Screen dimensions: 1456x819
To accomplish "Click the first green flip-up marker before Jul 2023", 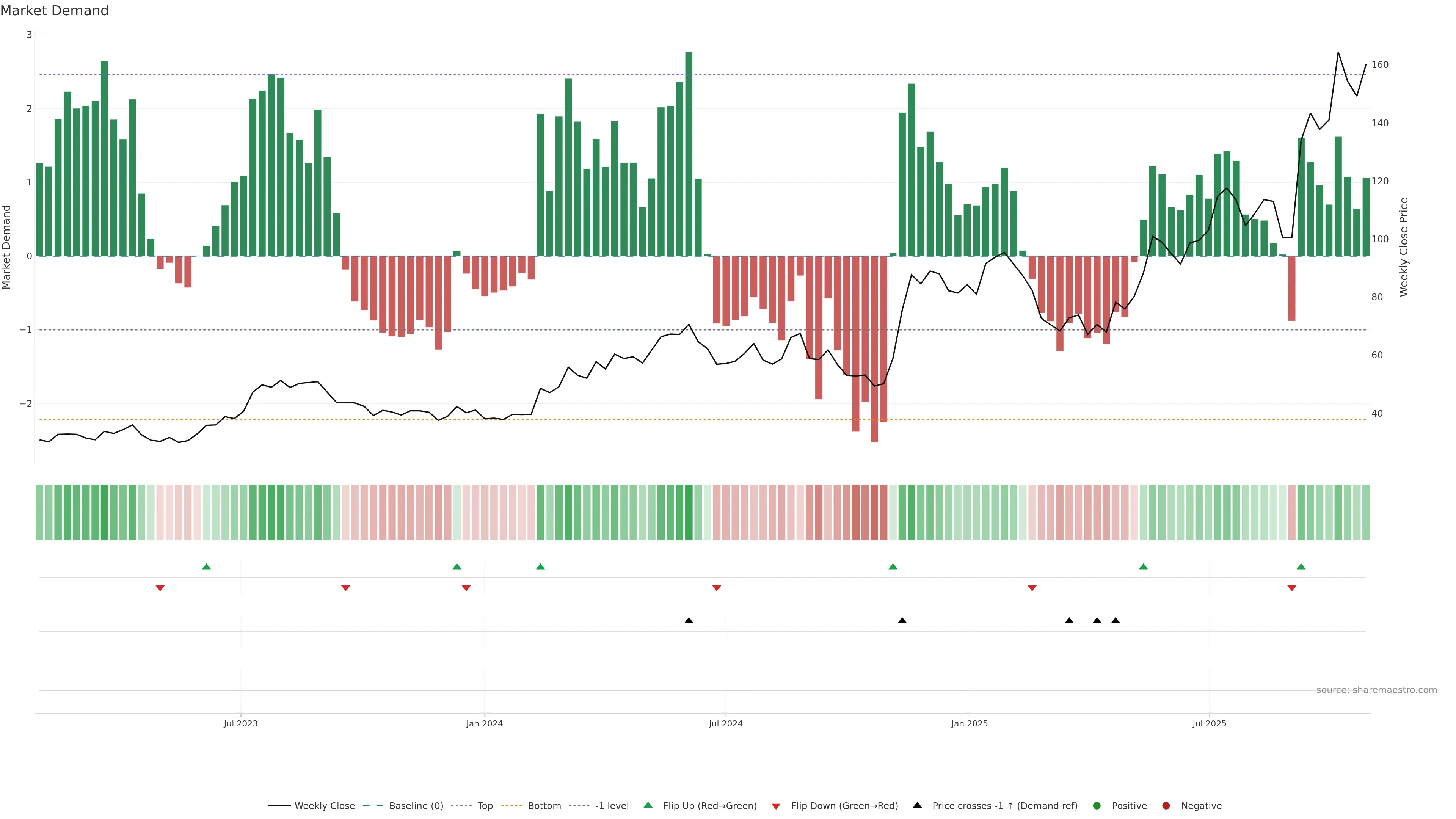I will click(206, 566).
